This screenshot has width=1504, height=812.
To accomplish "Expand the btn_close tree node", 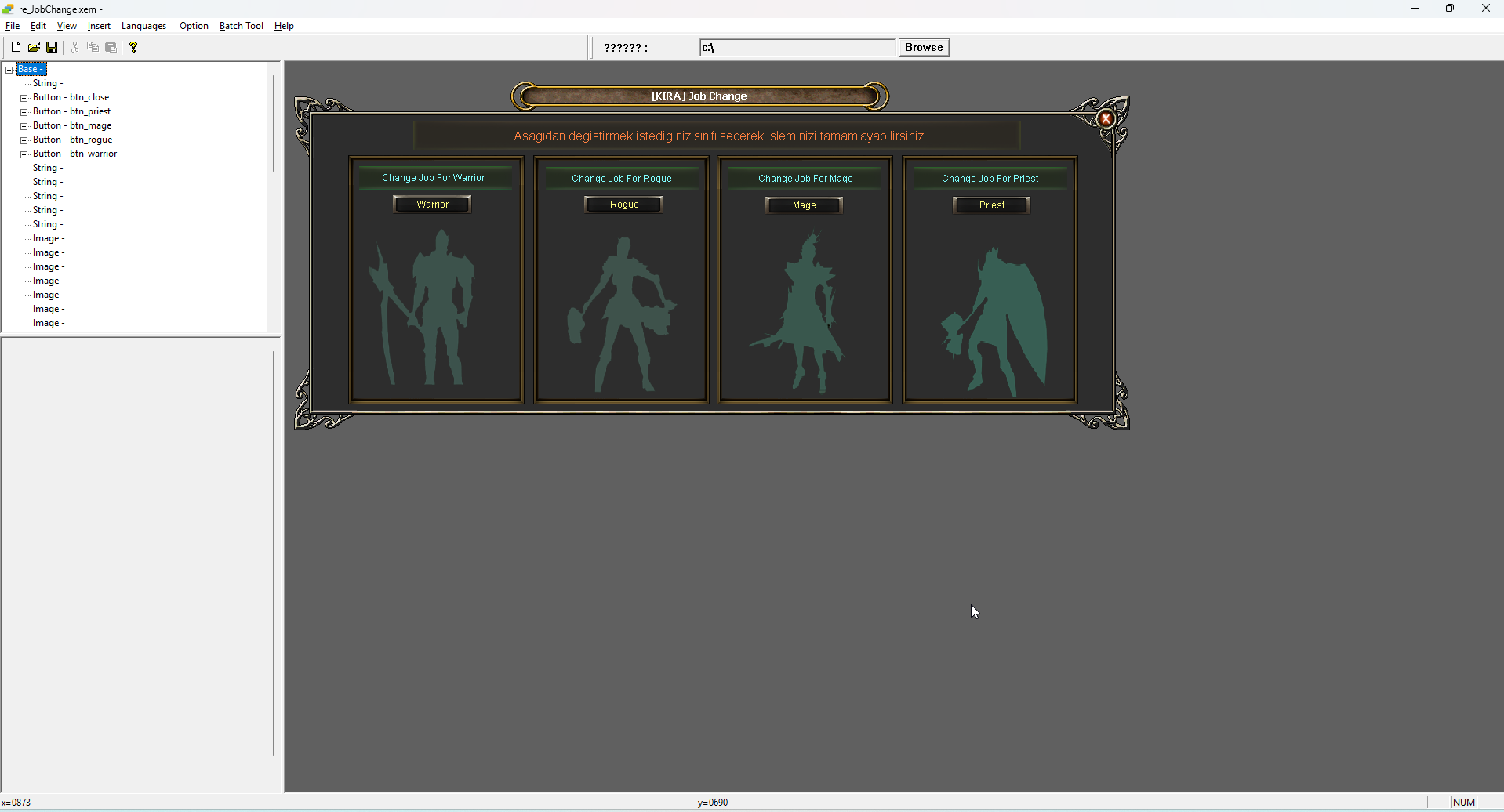I will (24, 98).
